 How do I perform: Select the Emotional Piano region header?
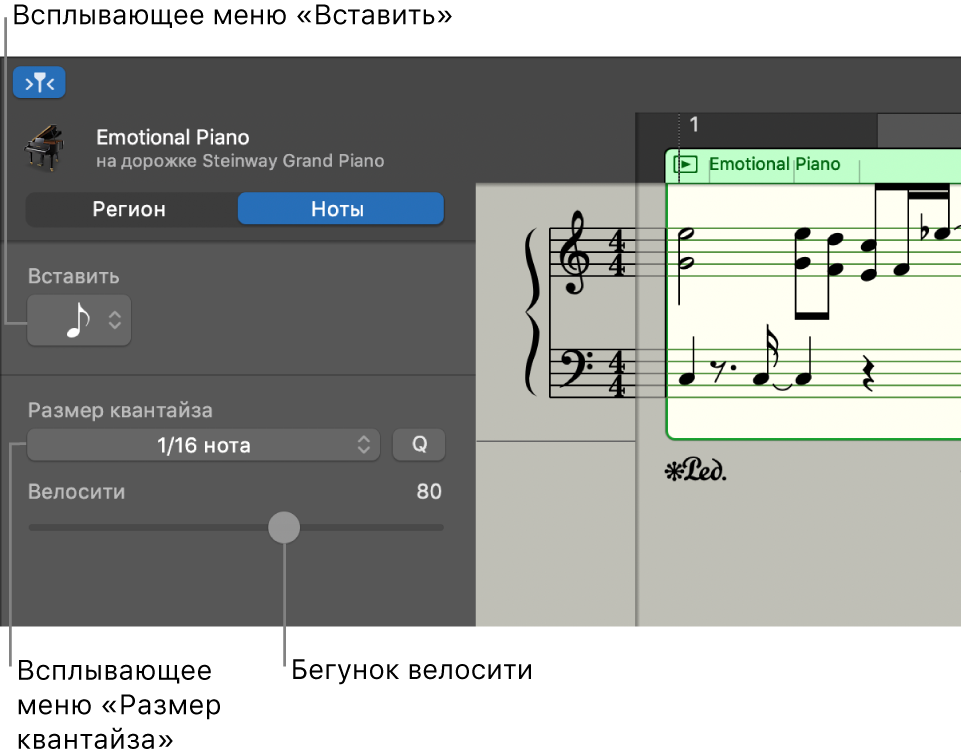[813, 165]
